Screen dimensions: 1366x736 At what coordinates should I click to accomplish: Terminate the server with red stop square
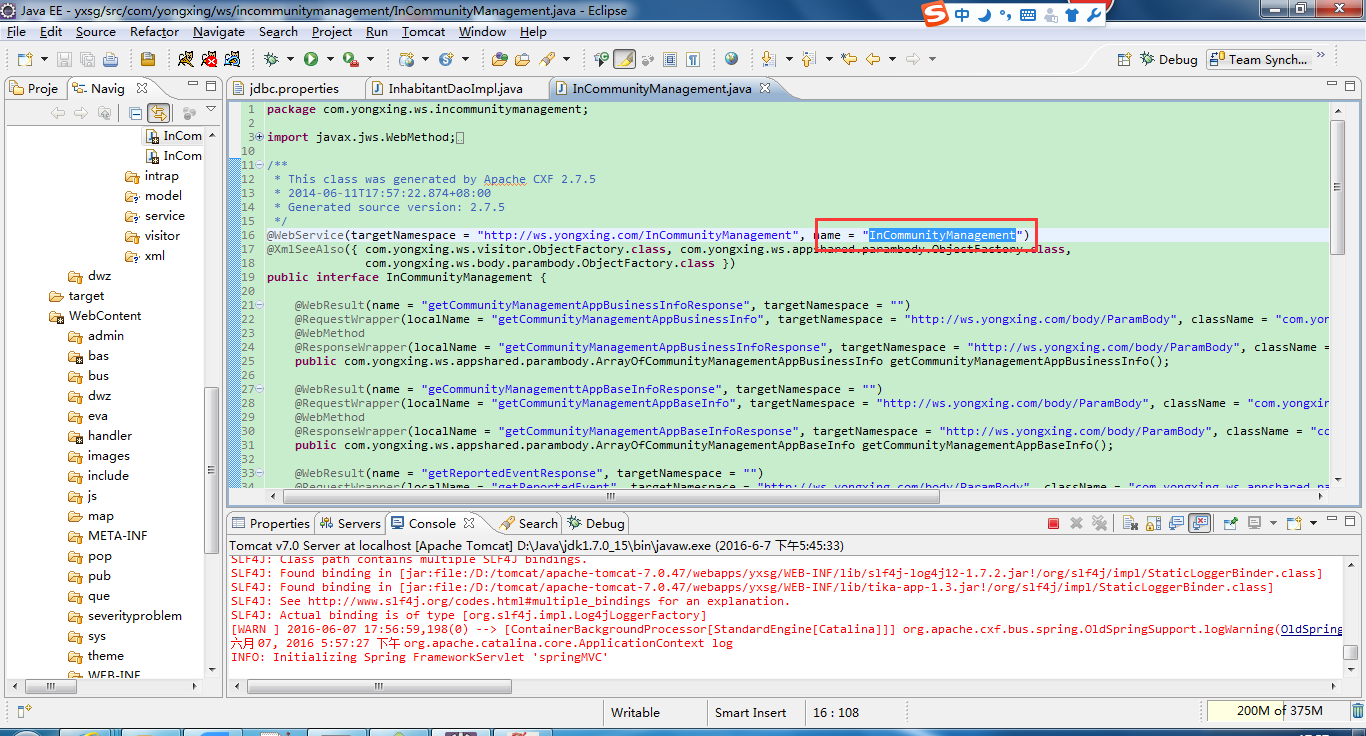[1053, 523]
